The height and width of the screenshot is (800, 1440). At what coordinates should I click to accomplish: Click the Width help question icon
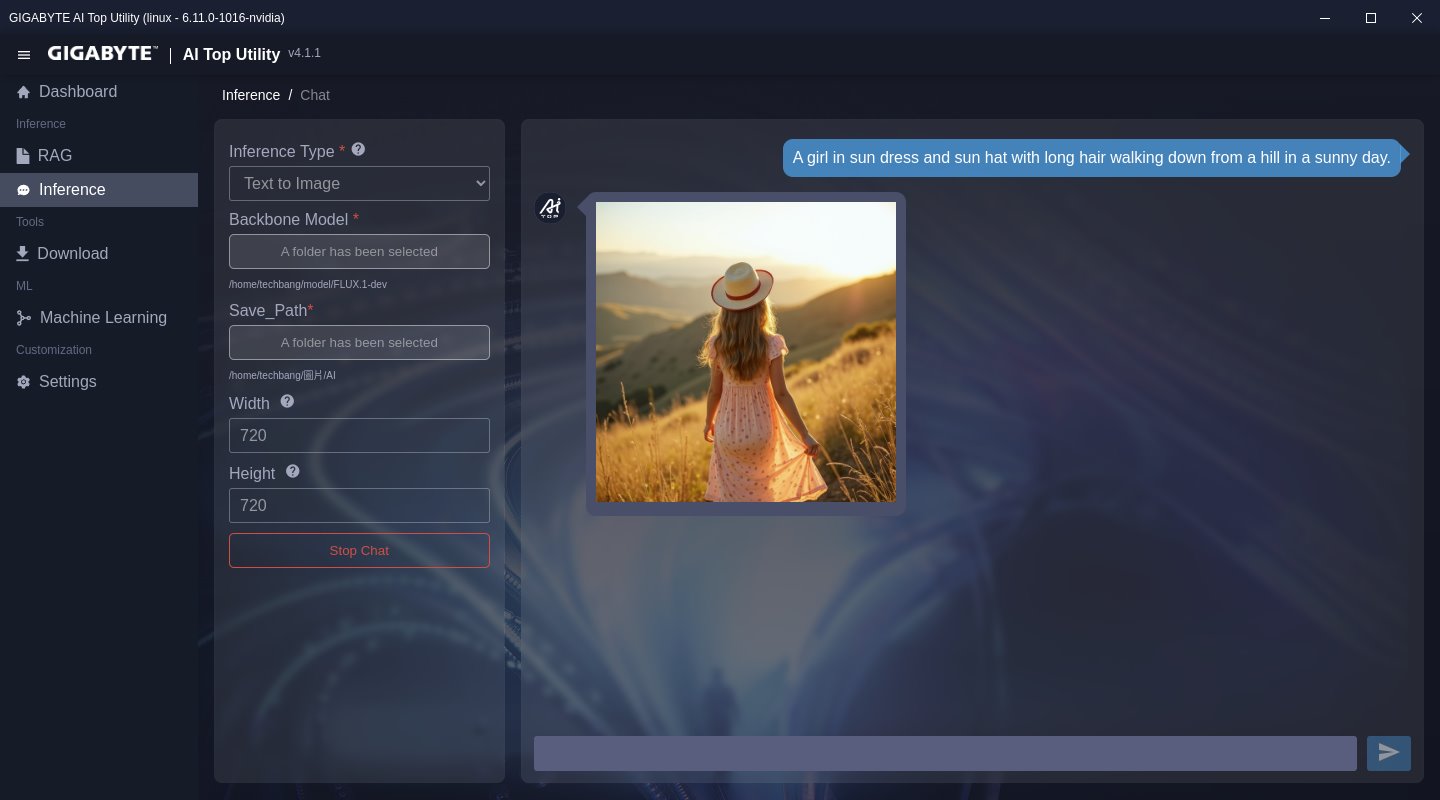click(287, 401)
